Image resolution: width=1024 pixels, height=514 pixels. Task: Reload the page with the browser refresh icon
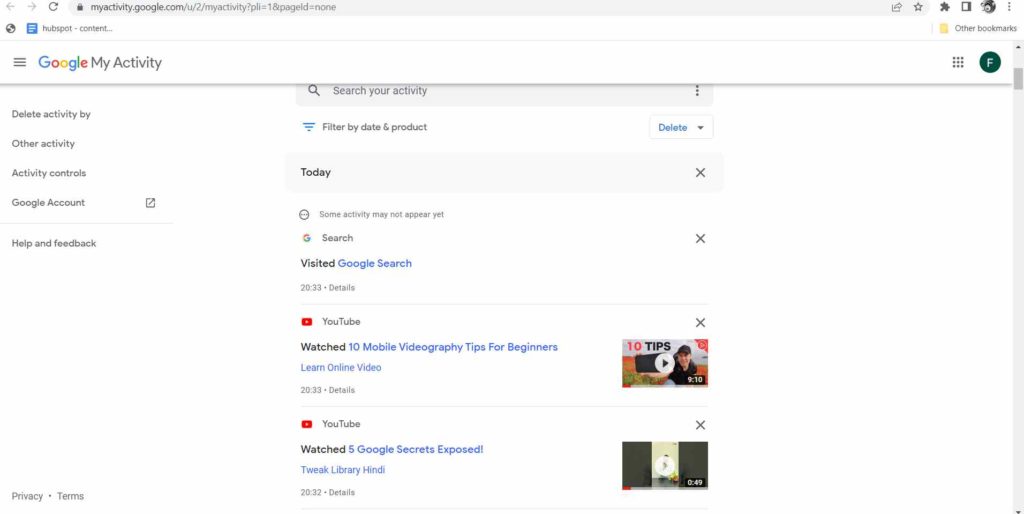point(54,7)
